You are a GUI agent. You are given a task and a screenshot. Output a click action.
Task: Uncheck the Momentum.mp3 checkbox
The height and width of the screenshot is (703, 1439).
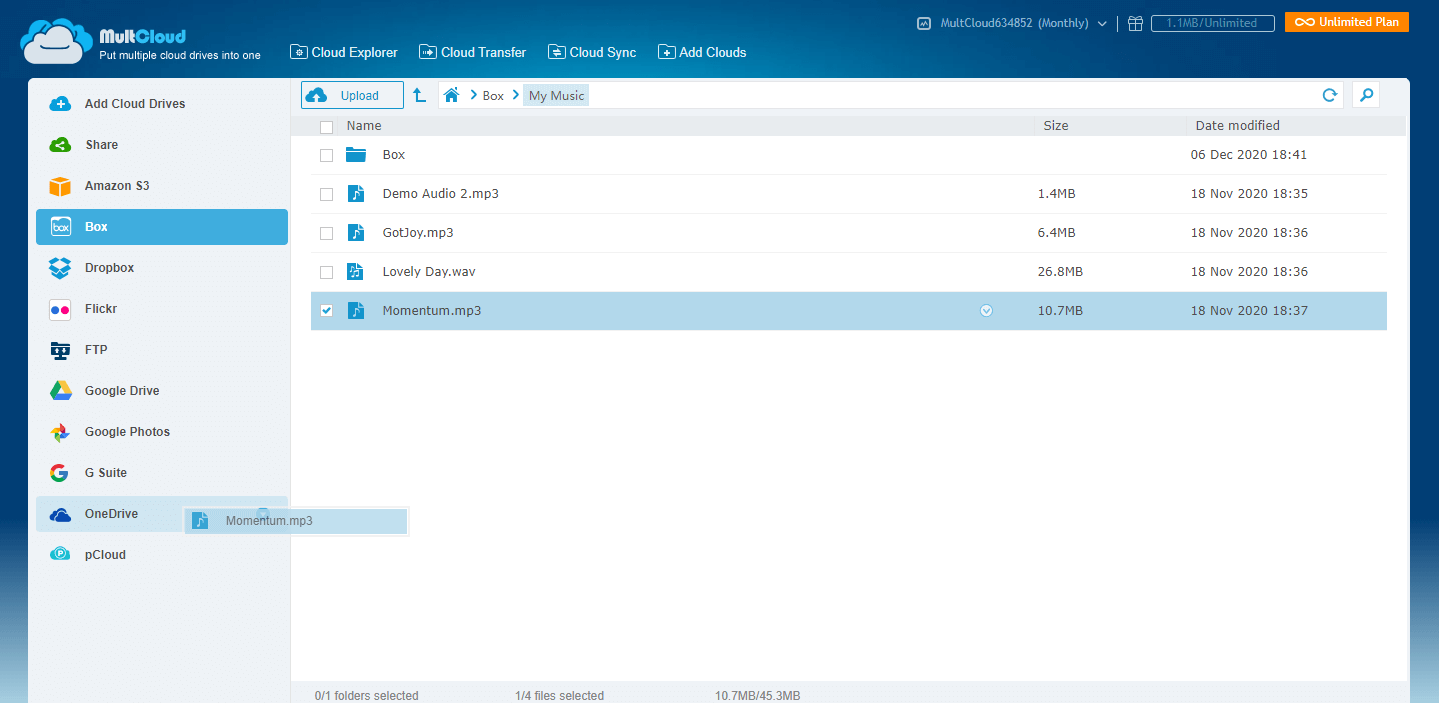pos(326,311)
